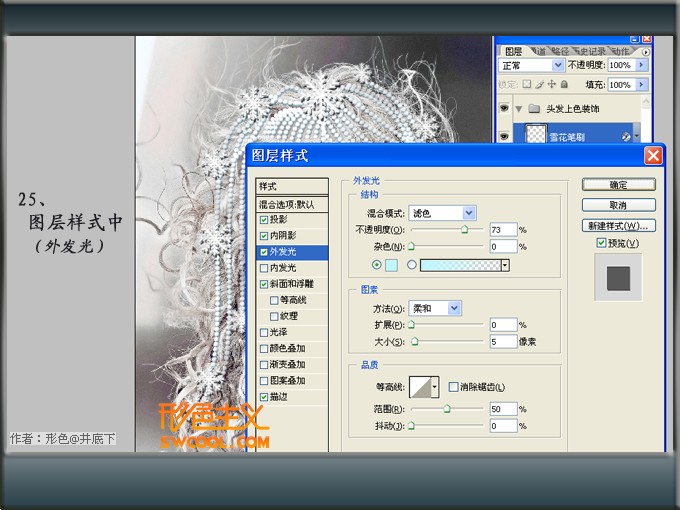Click the 新建样式 button

[x=618, y=226]
